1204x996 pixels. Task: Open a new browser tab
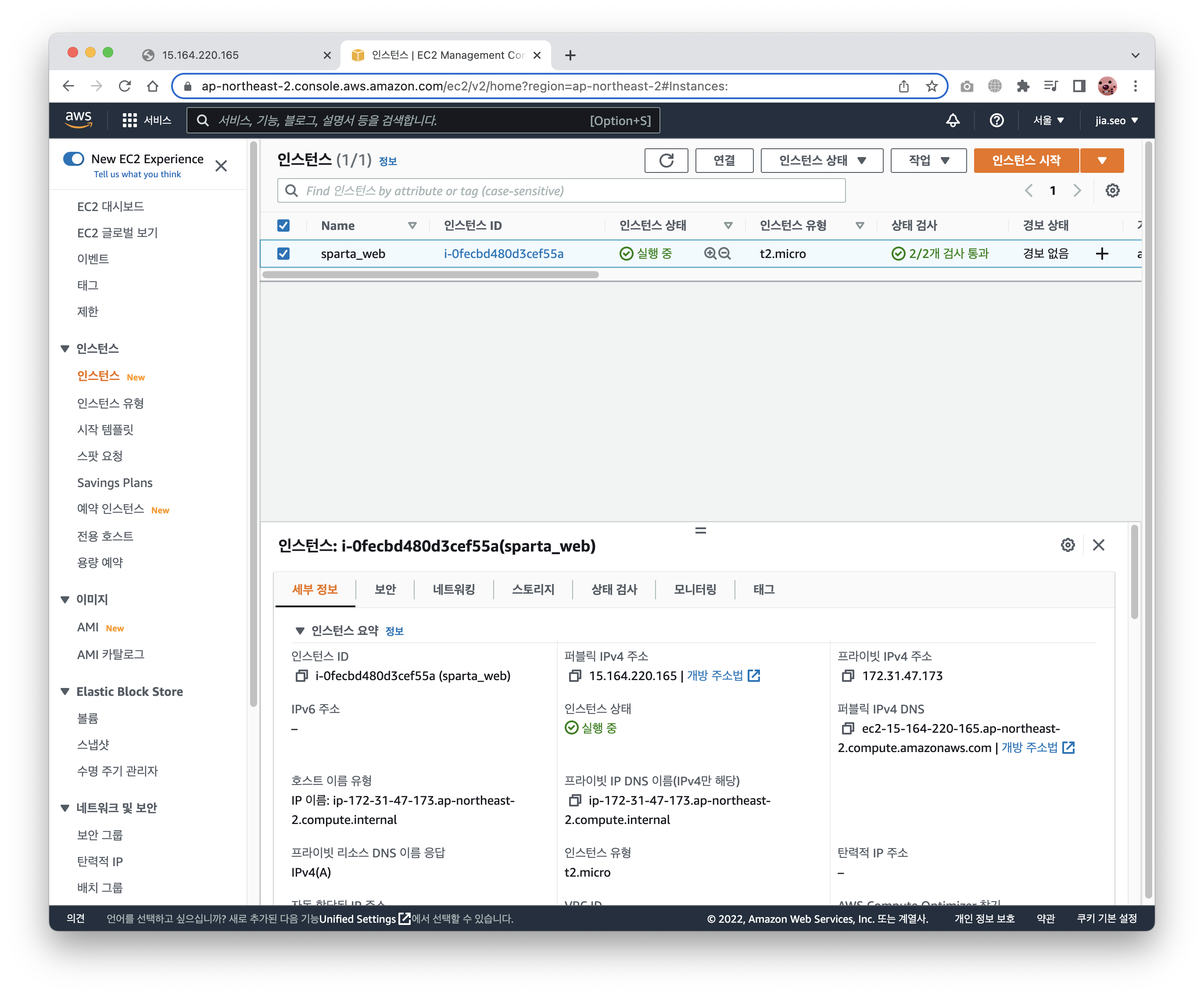pyautogui.click(x=570, y=55)
